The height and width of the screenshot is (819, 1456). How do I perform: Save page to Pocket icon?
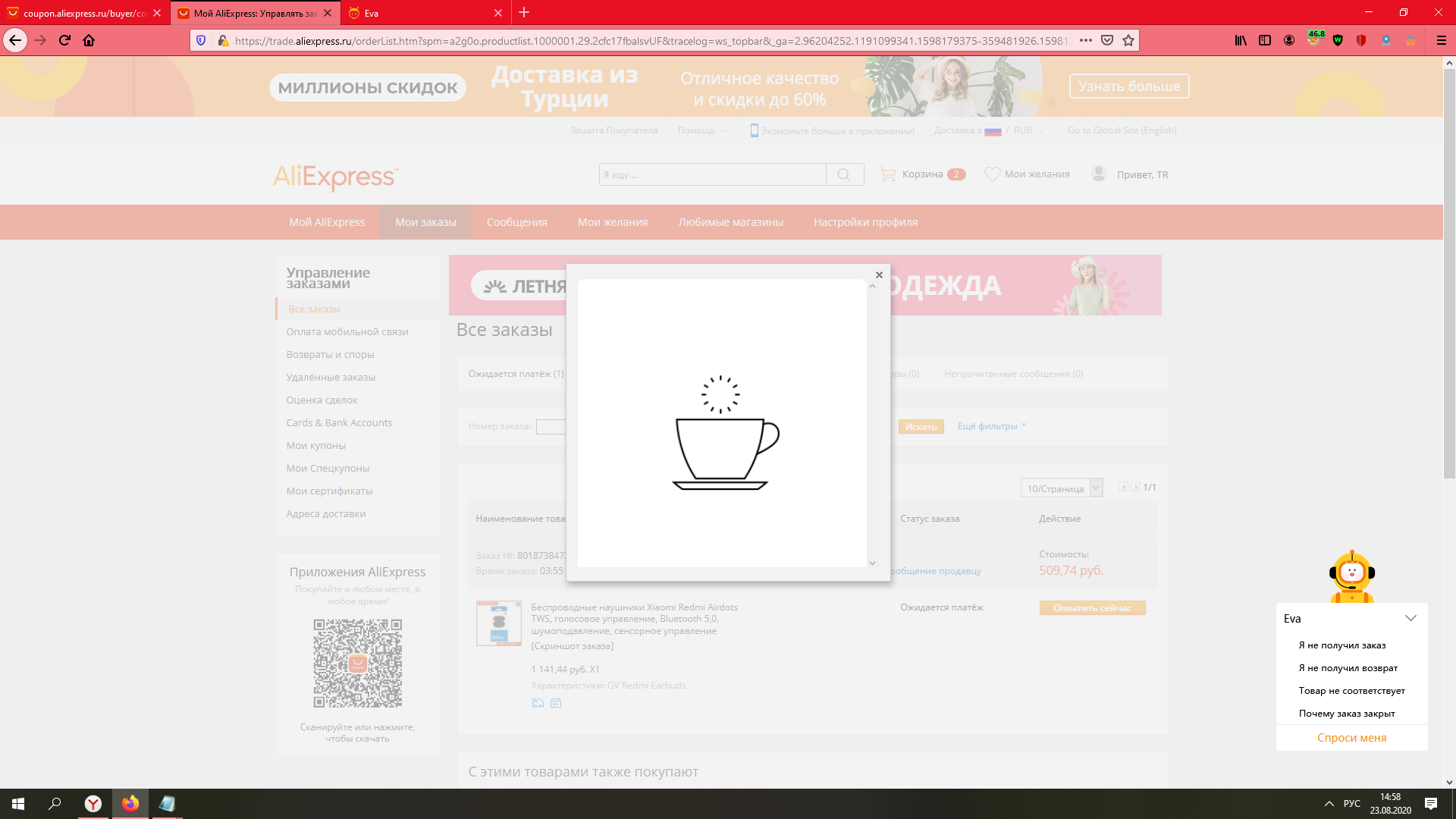click(x=1107, y=40)
